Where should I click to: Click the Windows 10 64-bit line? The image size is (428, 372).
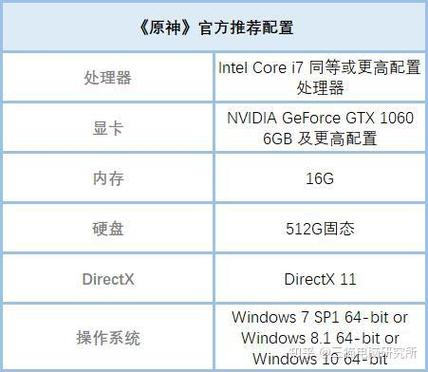(x=320, y=359)
